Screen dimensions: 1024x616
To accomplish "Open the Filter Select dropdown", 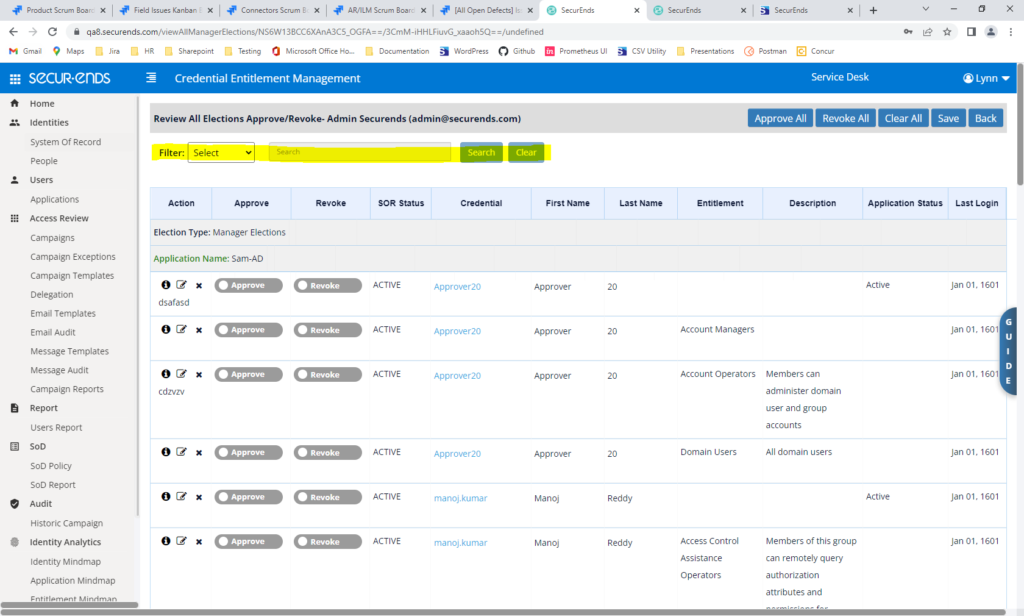I will [x=221, y=152].
